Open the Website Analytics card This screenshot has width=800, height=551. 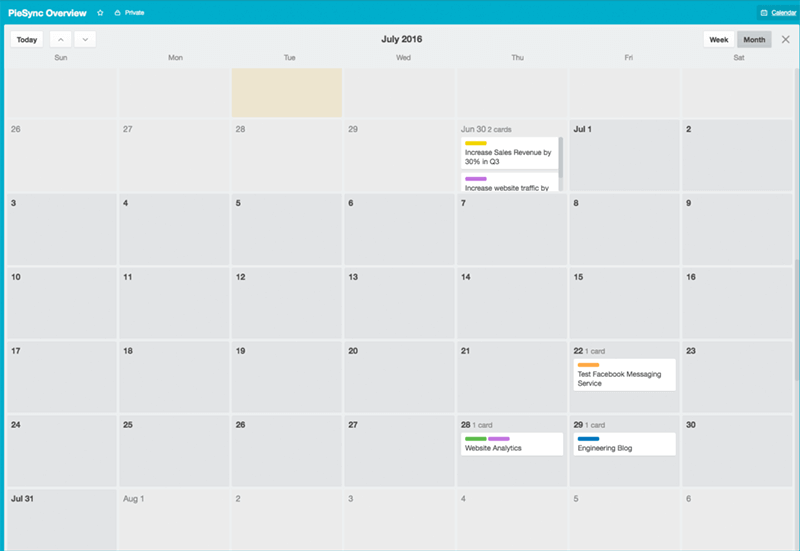point(512,444)
